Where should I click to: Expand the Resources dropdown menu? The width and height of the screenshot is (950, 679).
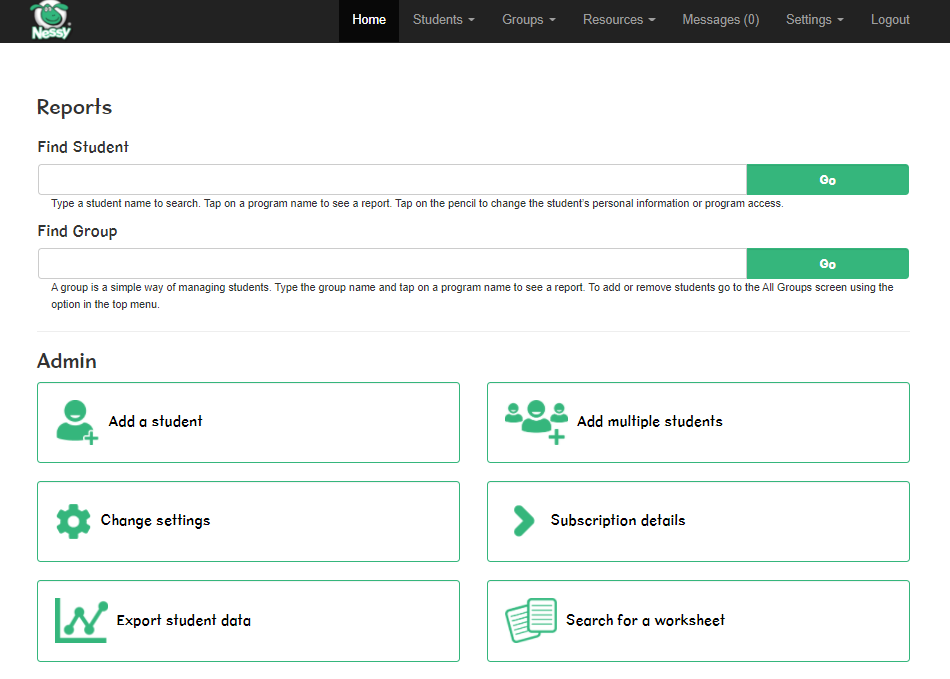coord(619,20)
